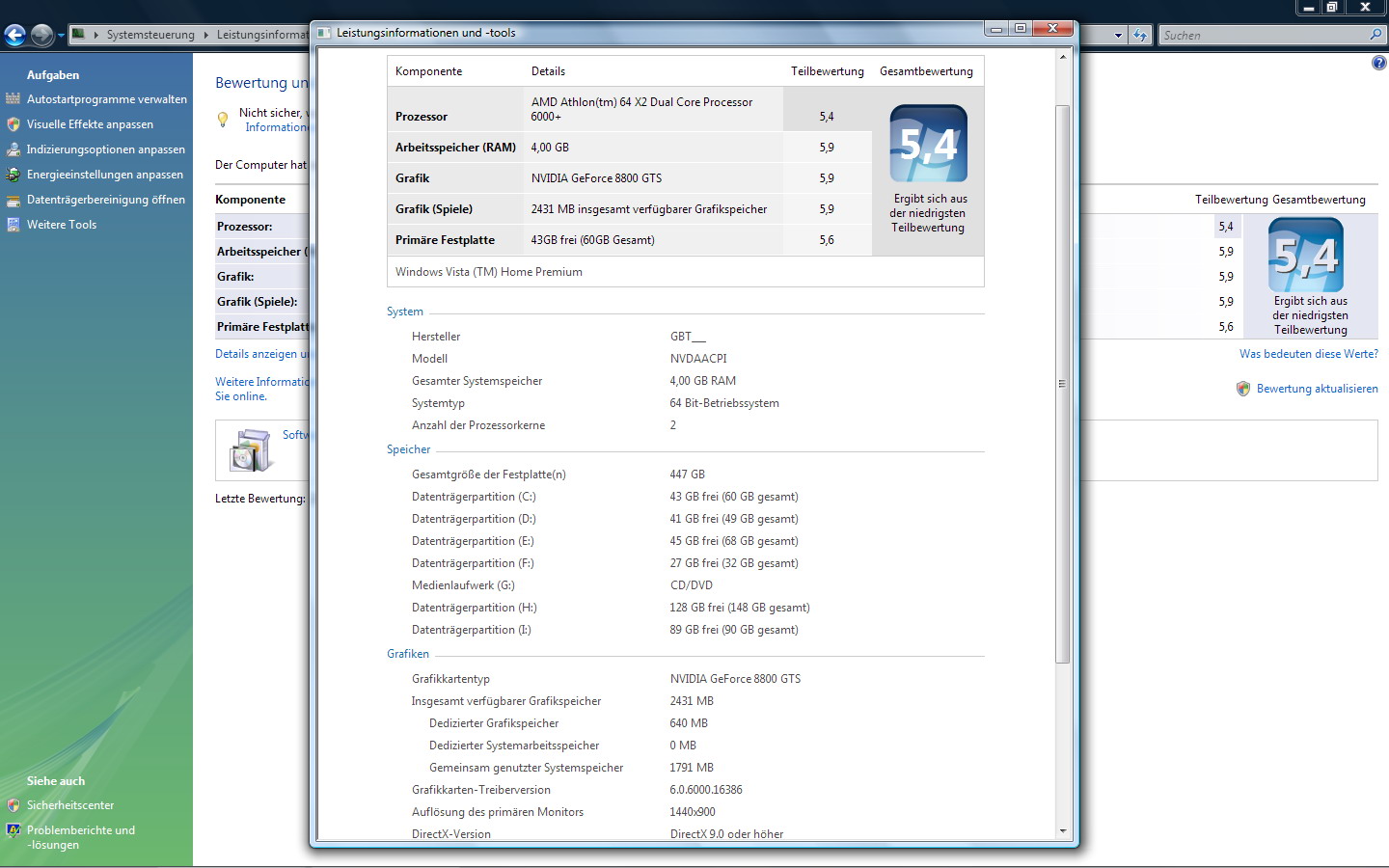Click the Energieeinstellungen anpassen icon
The image size is (1389, 868).
[13, 175]
